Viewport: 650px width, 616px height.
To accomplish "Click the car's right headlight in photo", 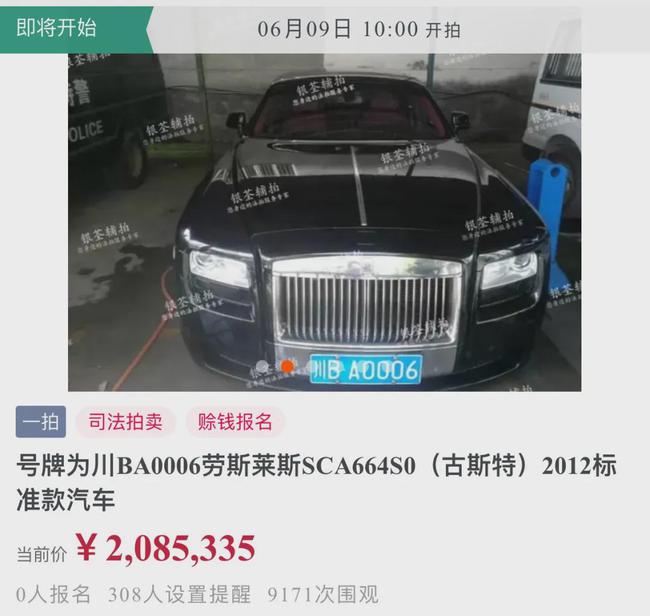I will (x=509, y=269).
